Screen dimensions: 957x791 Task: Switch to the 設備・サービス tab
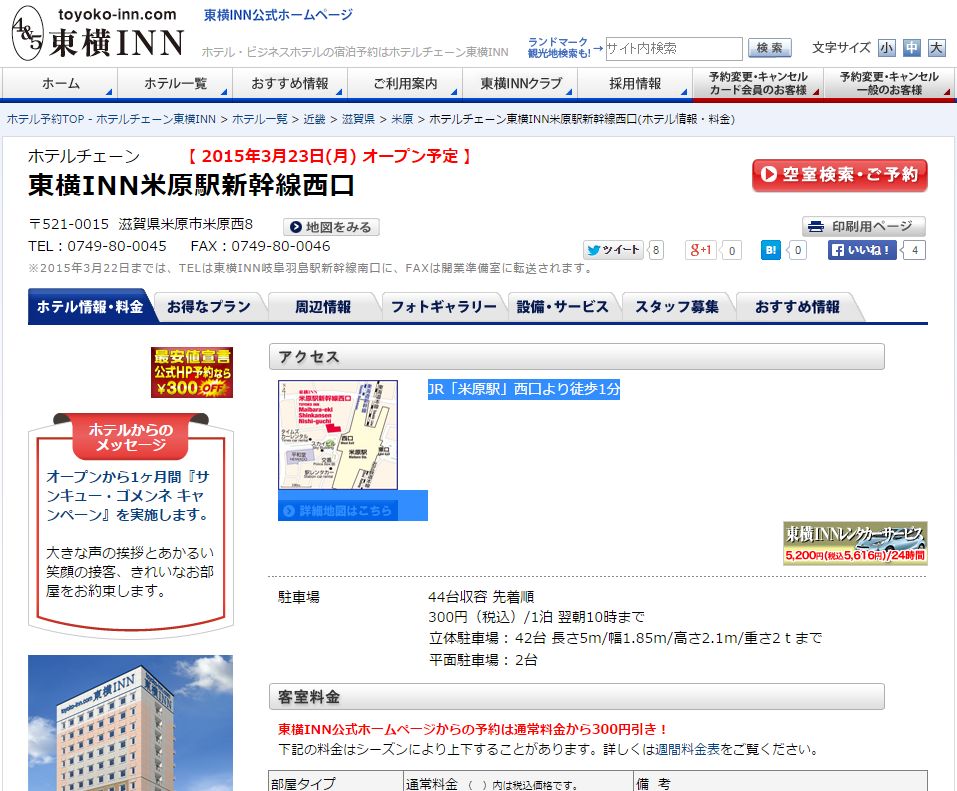pyautogui.click(x=563, y=307)
